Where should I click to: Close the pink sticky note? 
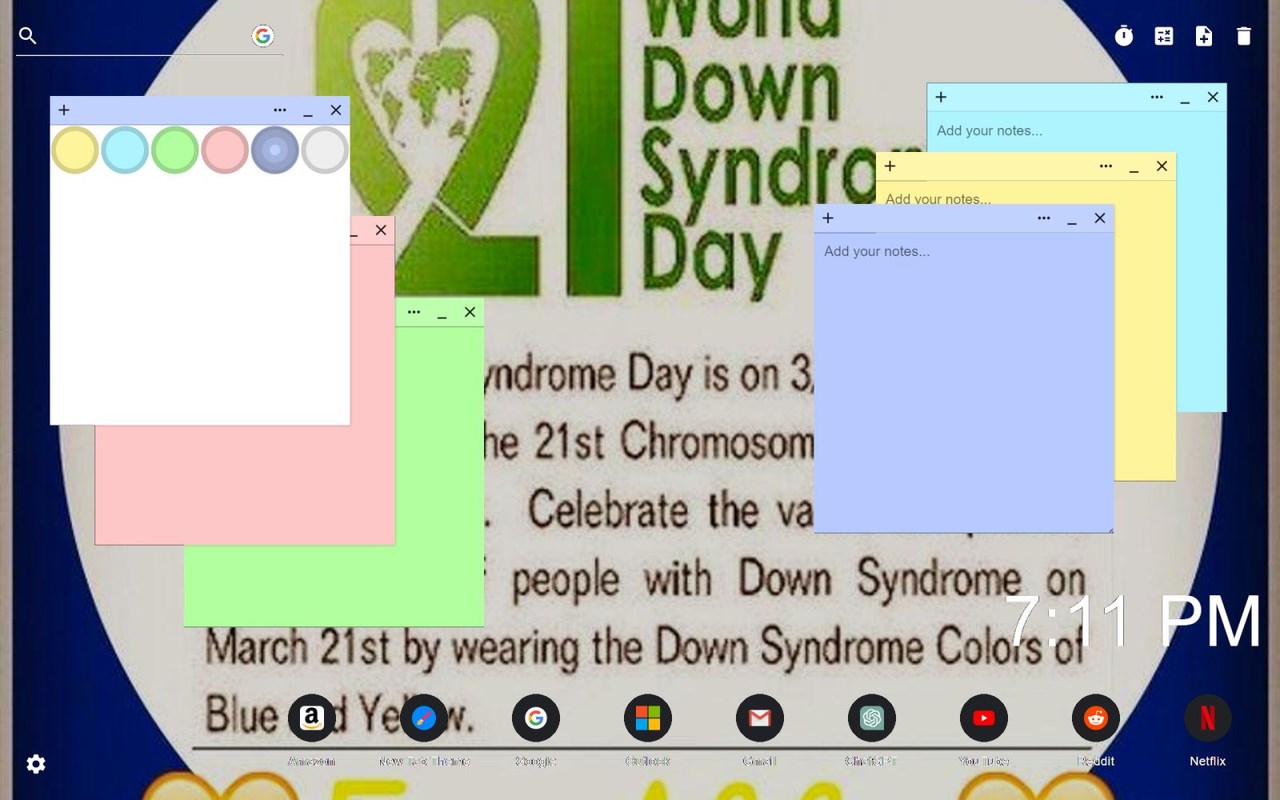tap(381, 230)
